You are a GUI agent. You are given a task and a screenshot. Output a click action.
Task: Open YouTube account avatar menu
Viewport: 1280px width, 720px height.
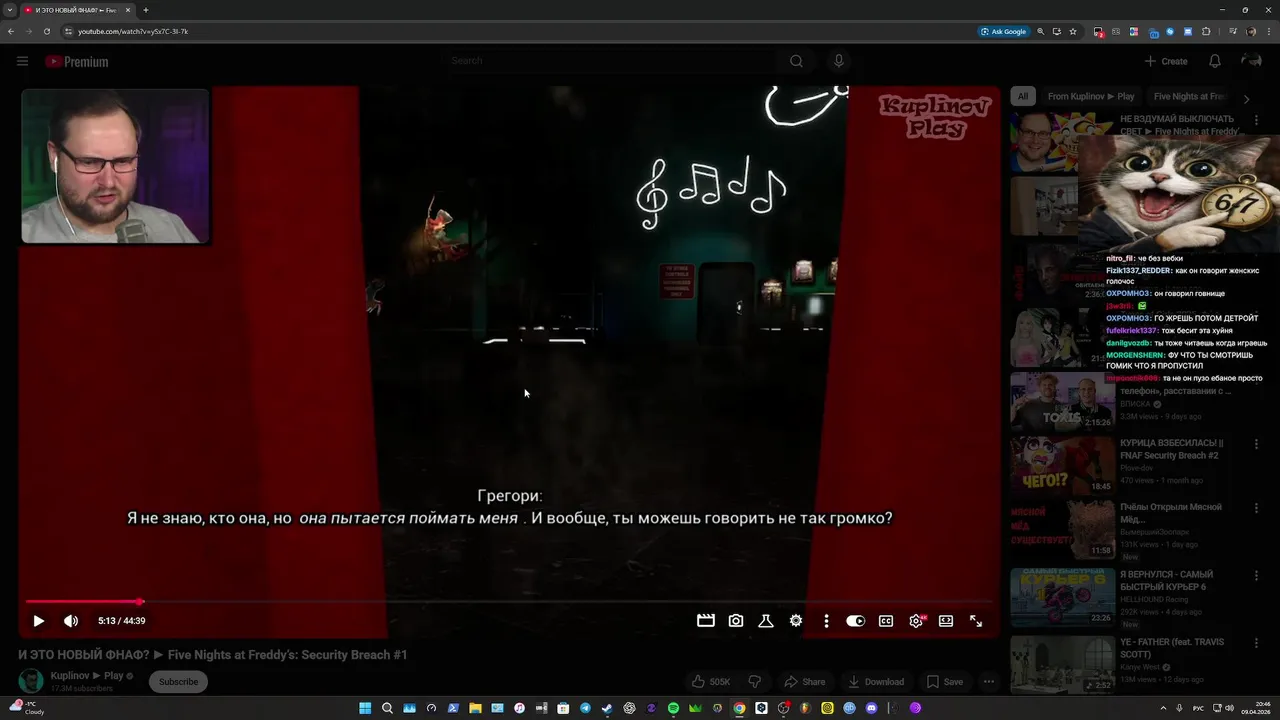click(x=1251, y=61)
